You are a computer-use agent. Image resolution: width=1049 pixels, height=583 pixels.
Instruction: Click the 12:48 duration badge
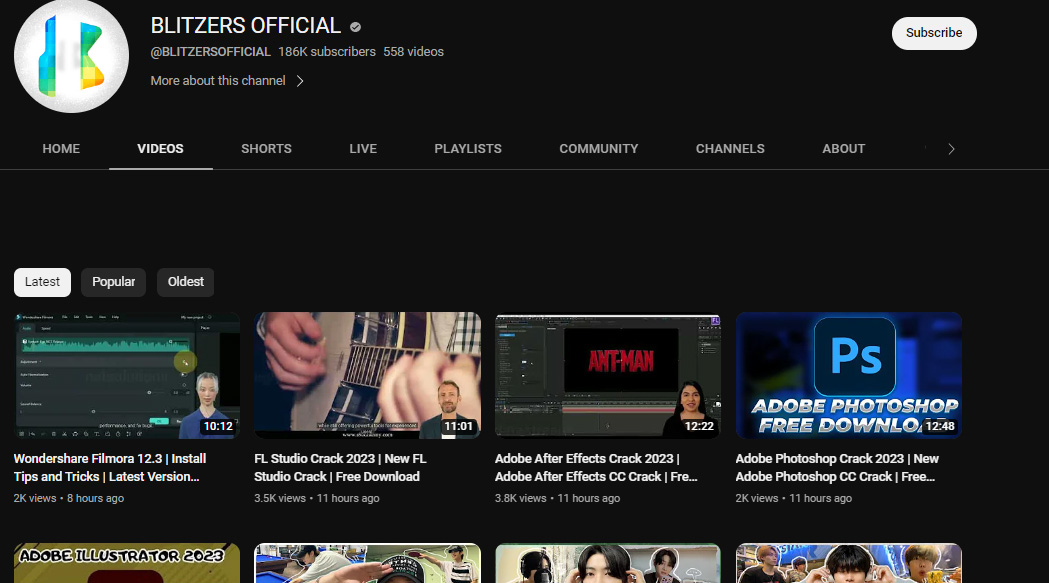[x=940, y=426]
